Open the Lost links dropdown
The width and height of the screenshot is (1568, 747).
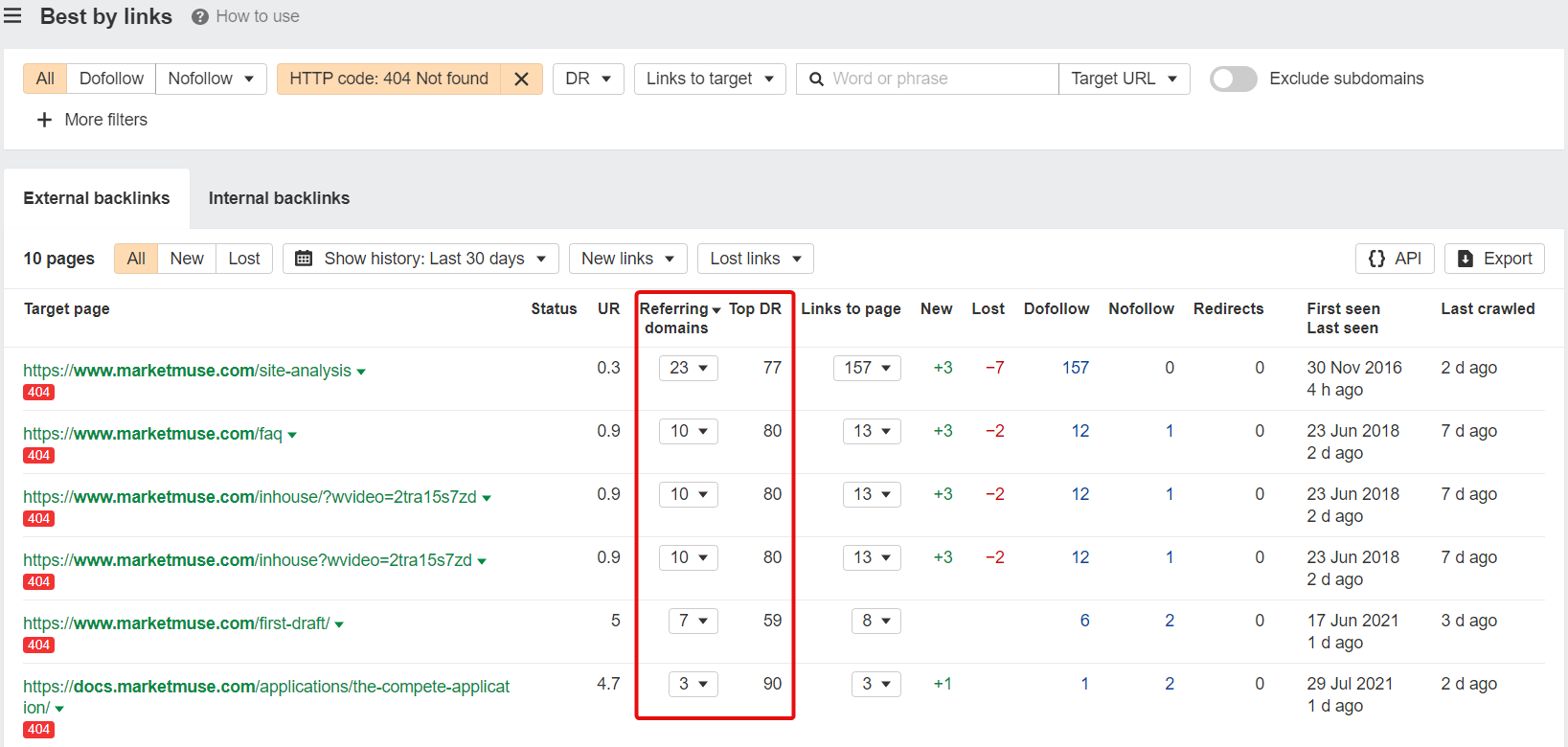(x=756, y=259)
